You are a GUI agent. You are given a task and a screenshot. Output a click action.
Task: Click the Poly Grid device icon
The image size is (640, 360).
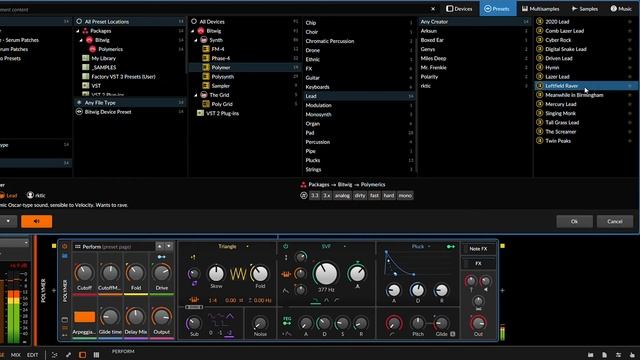point(206,104)
